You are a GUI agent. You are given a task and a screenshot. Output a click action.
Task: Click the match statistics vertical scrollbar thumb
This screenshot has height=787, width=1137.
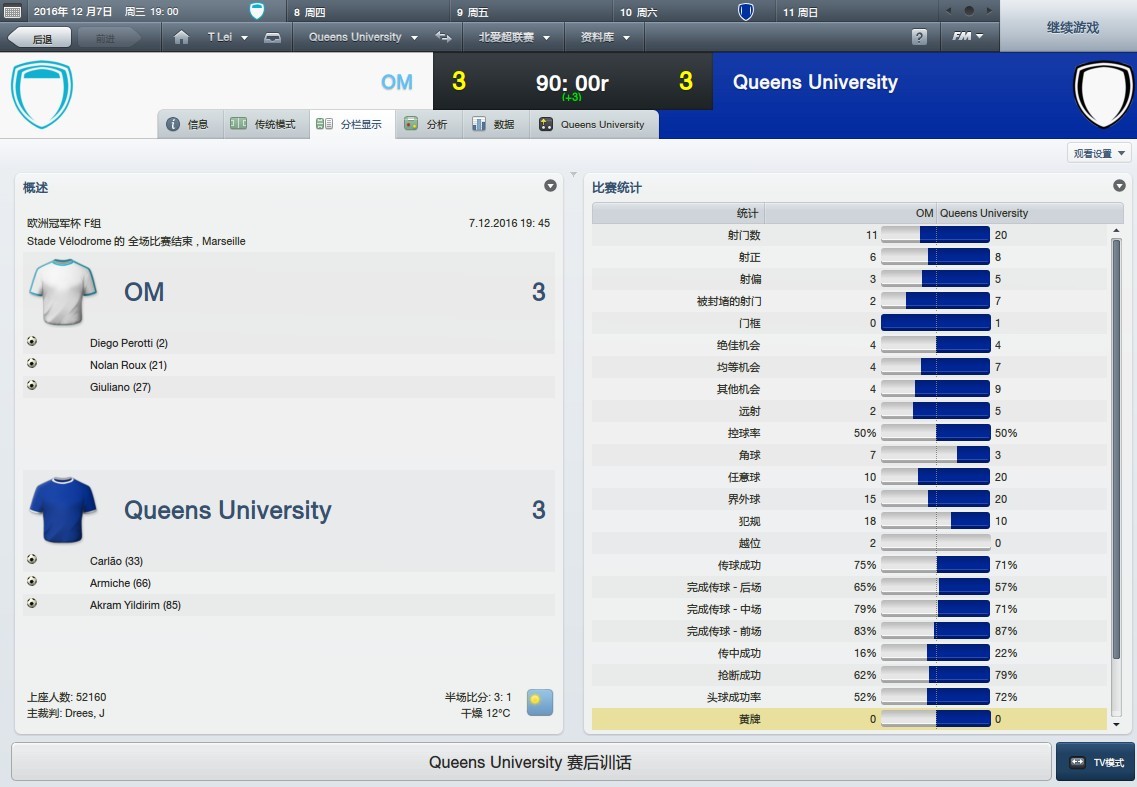coord(1116,450)
